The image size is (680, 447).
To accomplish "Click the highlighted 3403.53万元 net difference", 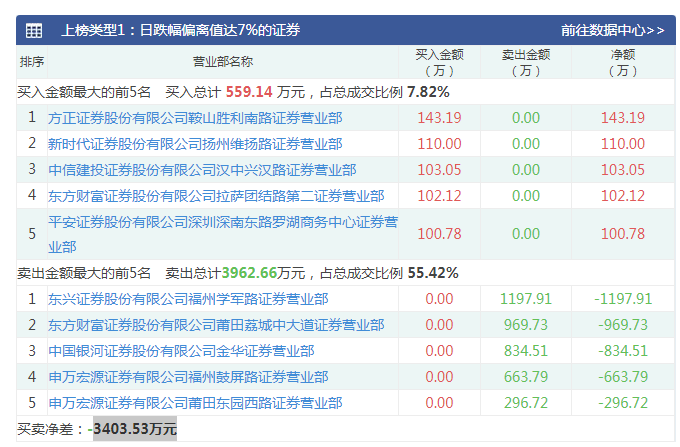I will click(x=135, y=429).
